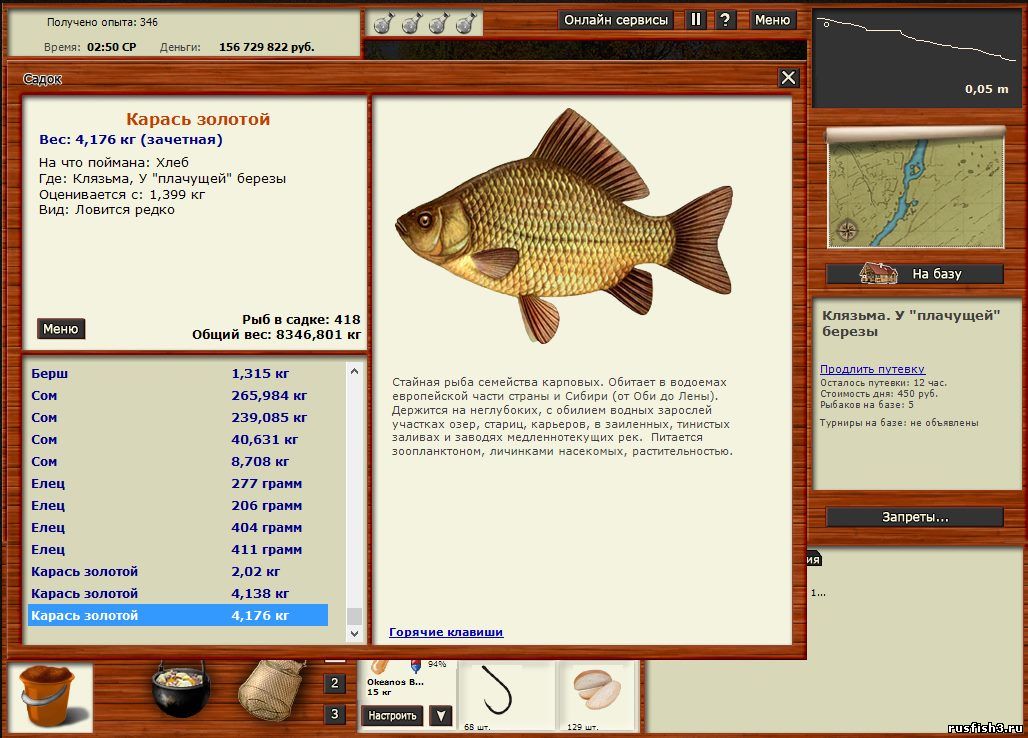The height and width of the screenshot is (738, 1028).
Task: Select Елец 411 грамм row
Action: point(178,549)
